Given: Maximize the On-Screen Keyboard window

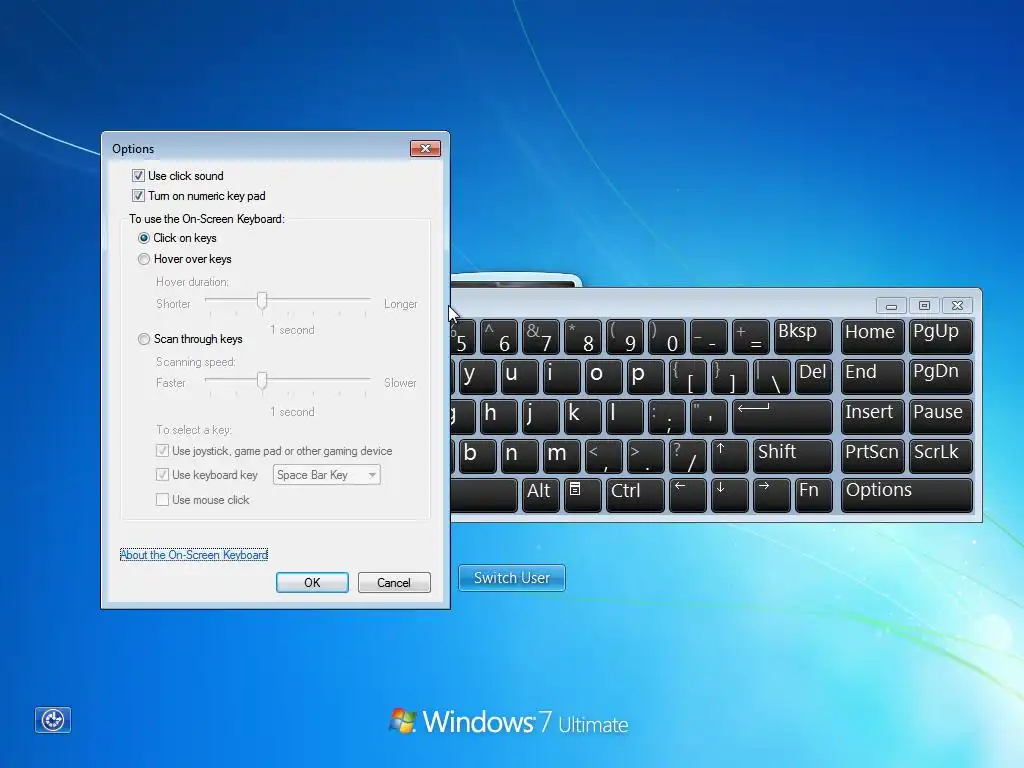Looking at the screenshot, I should [x=924, y=305].
